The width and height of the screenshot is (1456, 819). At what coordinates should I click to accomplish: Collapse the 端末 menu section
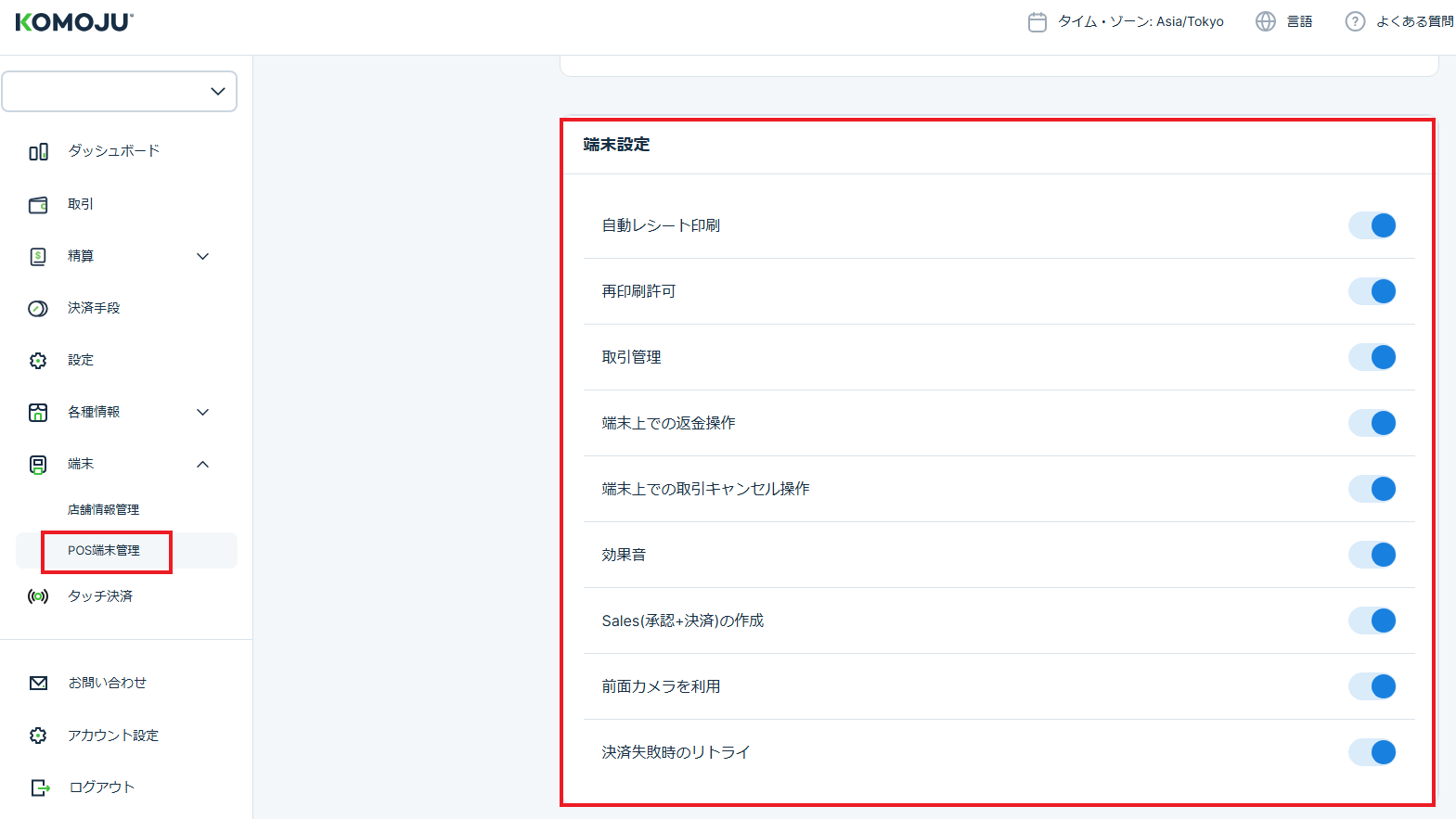point(203,465)
